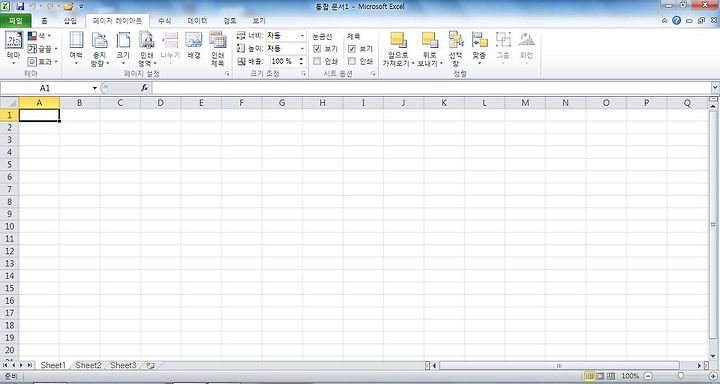Switch to the 삽입 (Insert) tab
The height and width of the screenshot is (384, 720).
[x=70, y=21]
